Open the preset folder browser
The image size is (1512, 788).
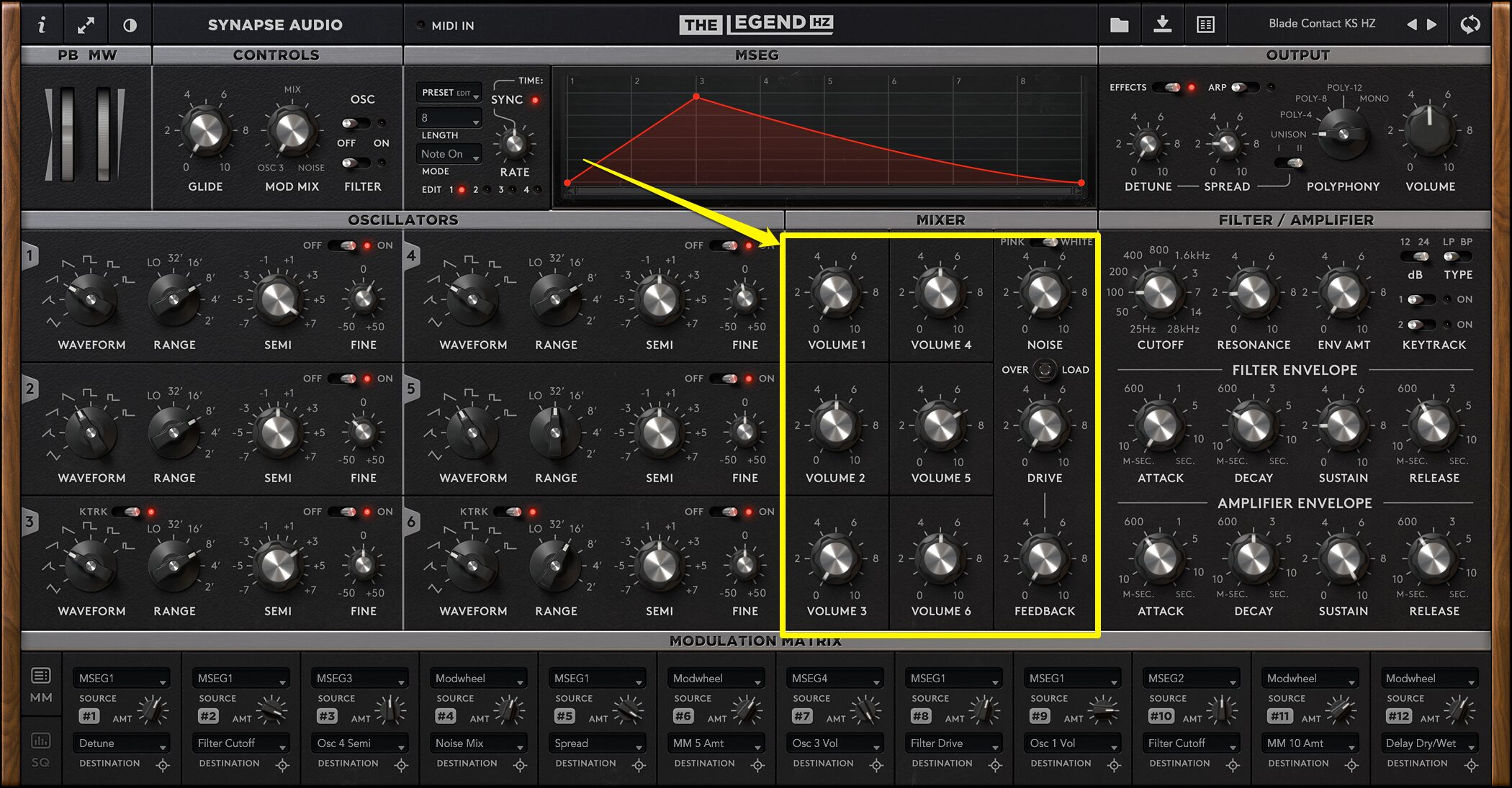pos(1120,25)
